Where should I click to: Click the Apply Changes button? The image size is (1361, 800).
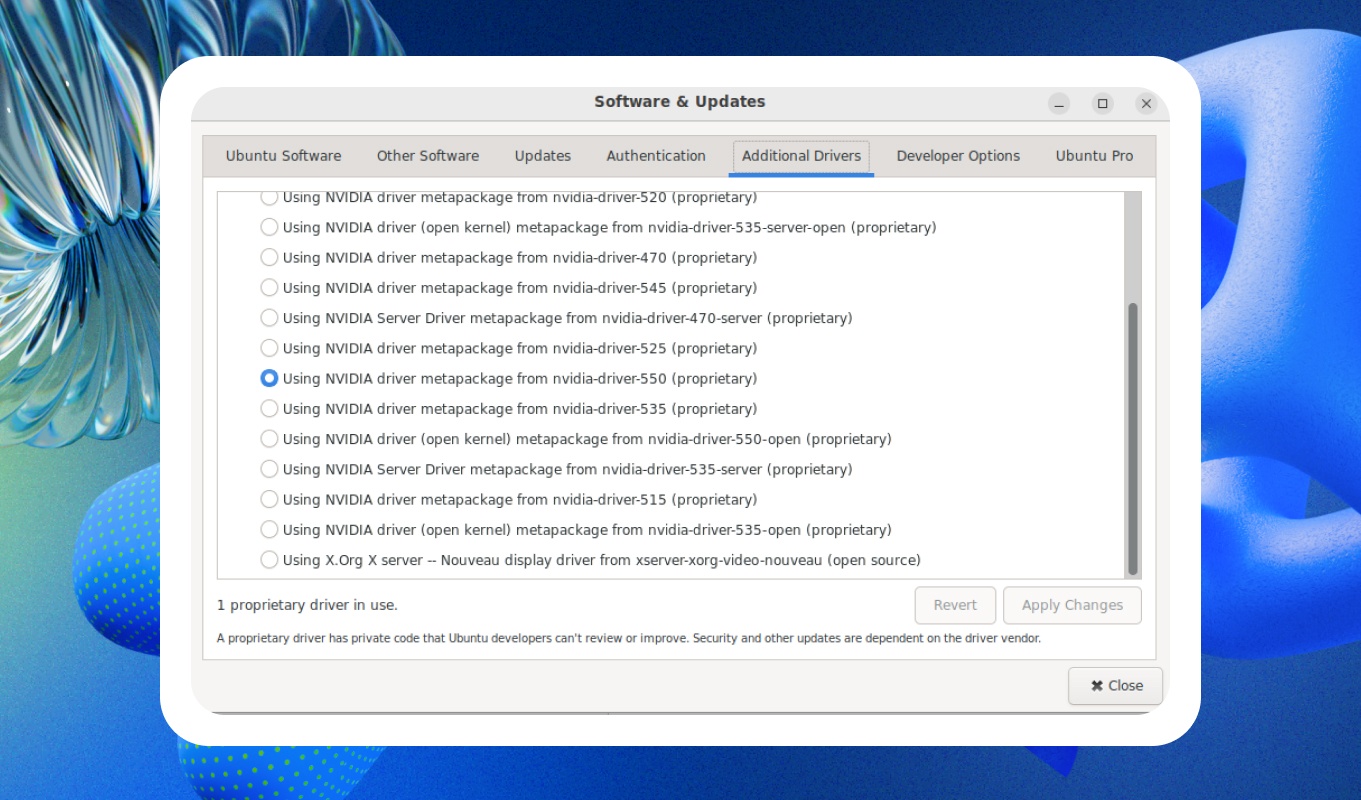pos(1072,605)
